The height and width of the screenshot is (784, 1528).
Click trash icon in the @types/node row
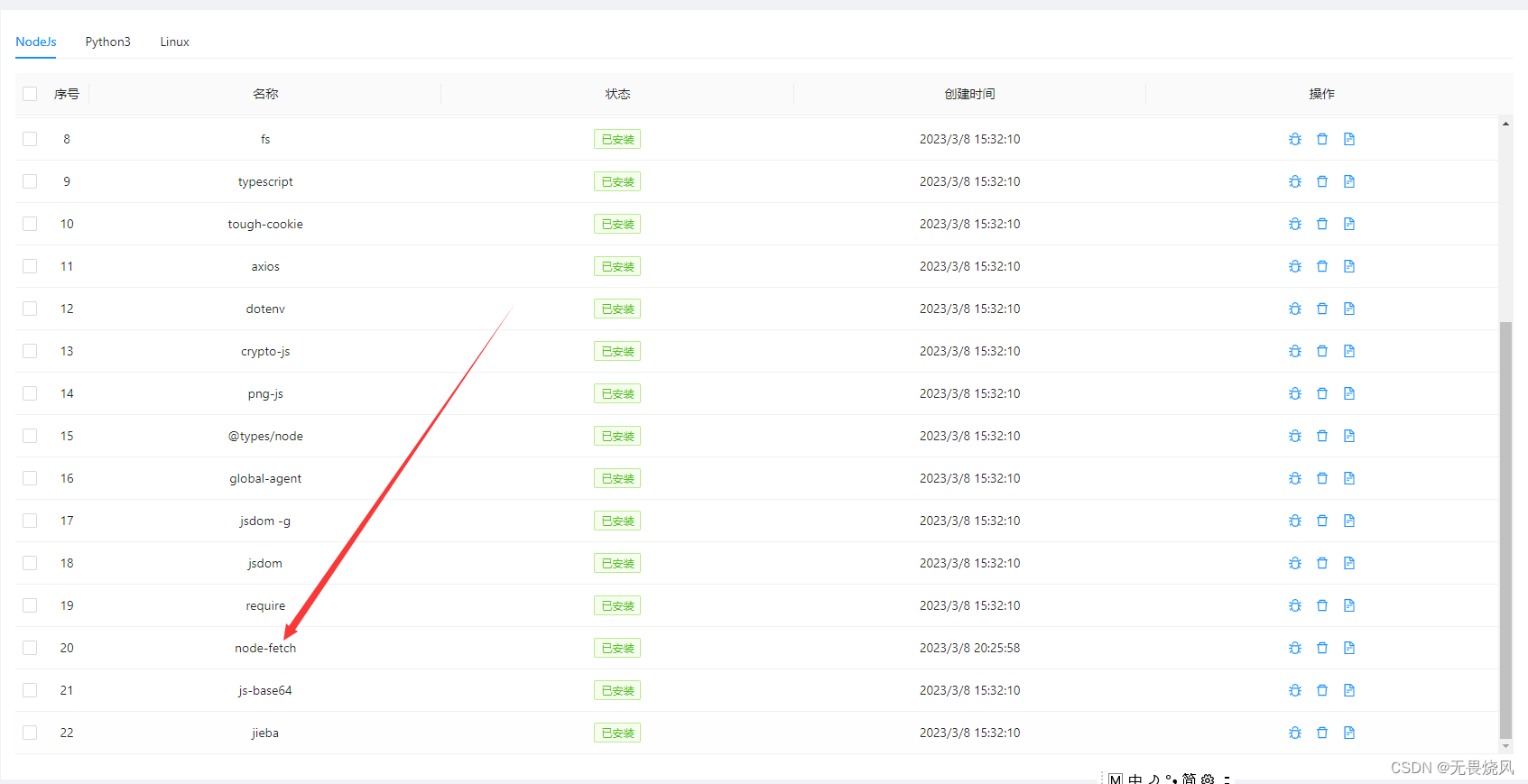tap(1322, 436)
